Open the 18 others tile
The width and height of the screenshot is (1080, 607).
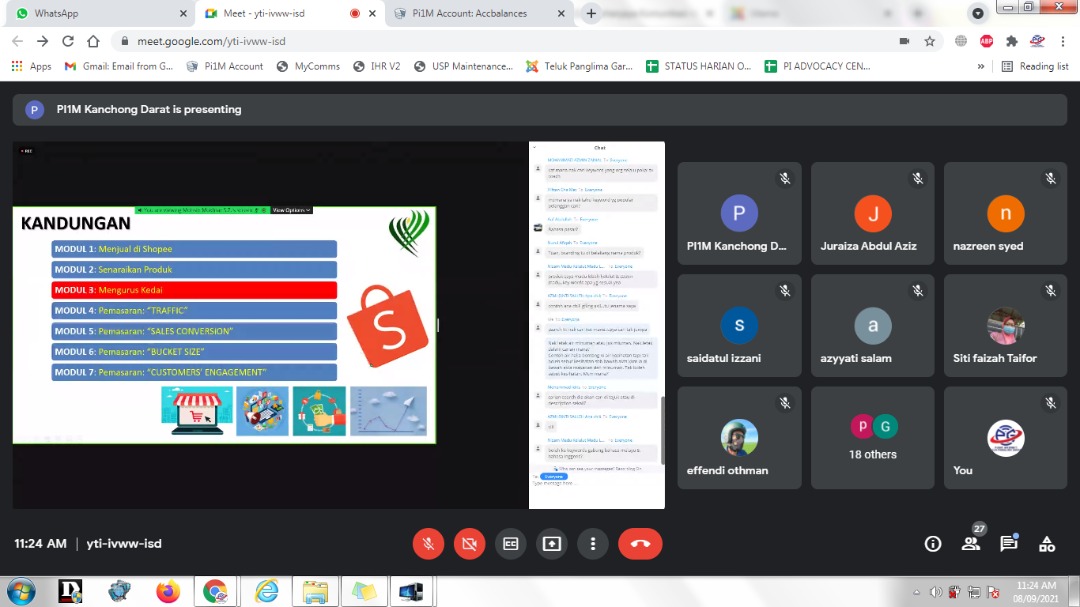[873, 438]
